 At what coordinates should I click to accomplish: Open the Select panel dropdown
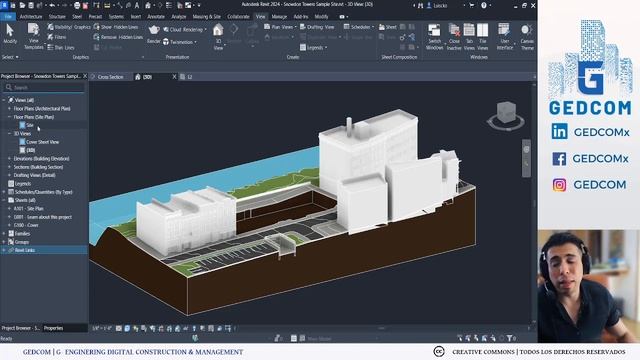[10, 57]
